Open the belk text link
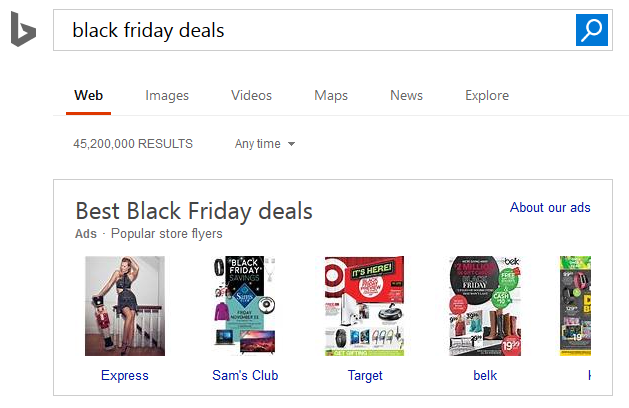629x408 pixels. (485, 376)
